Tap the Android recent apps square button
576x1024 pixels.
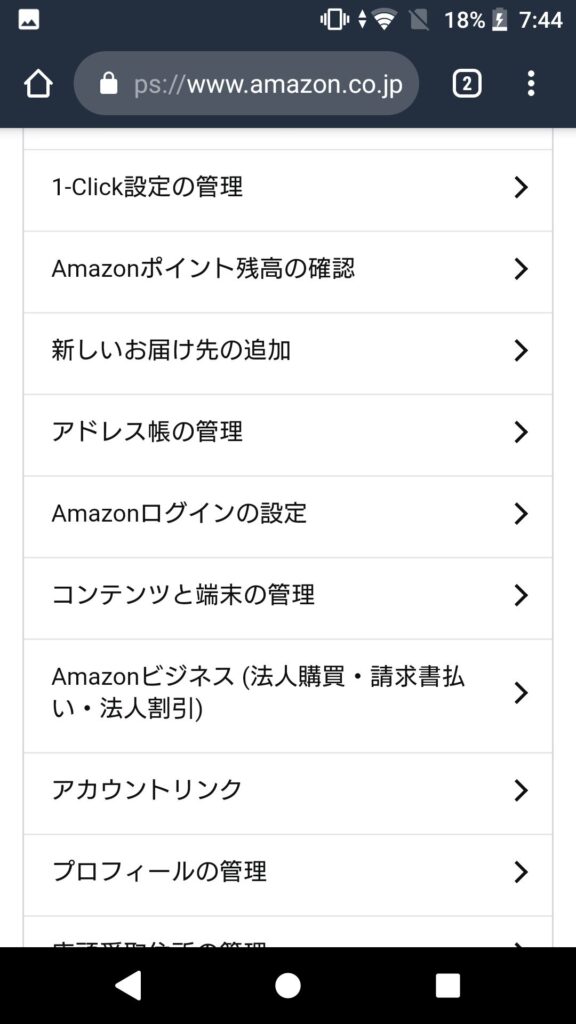coord(447,985)
